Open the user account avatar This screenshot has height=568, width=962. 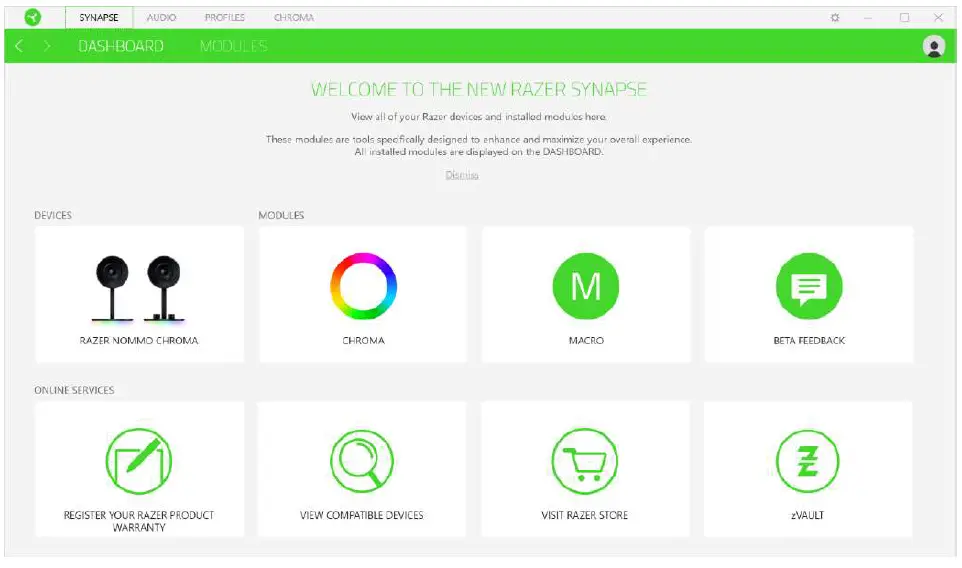tap(934, 46)
